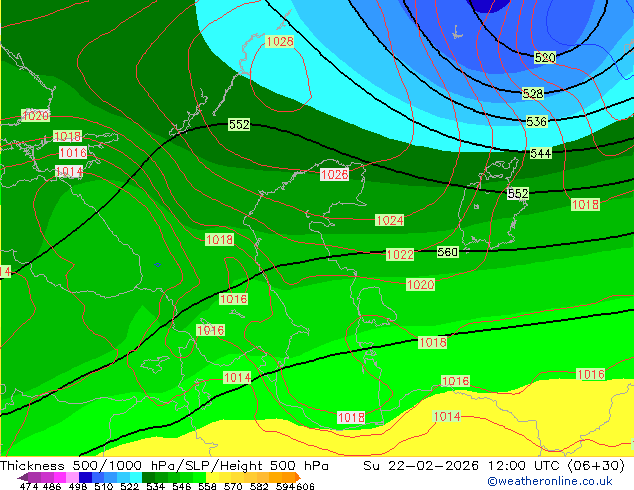Click the 510 legend value

pos(104,486)
